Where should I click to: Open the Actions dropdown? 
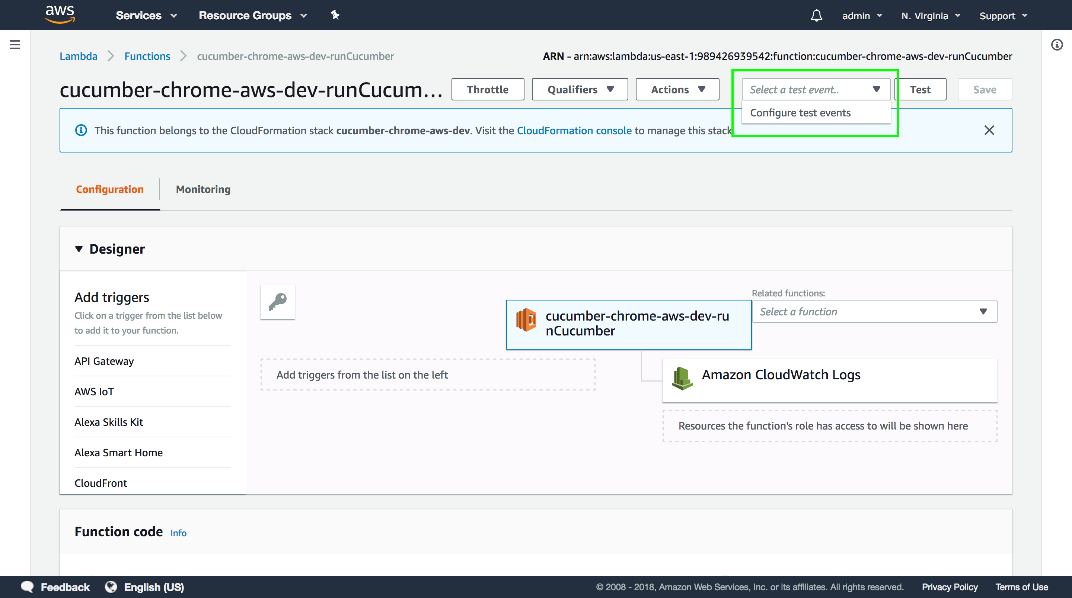click(x=677, y=90)
